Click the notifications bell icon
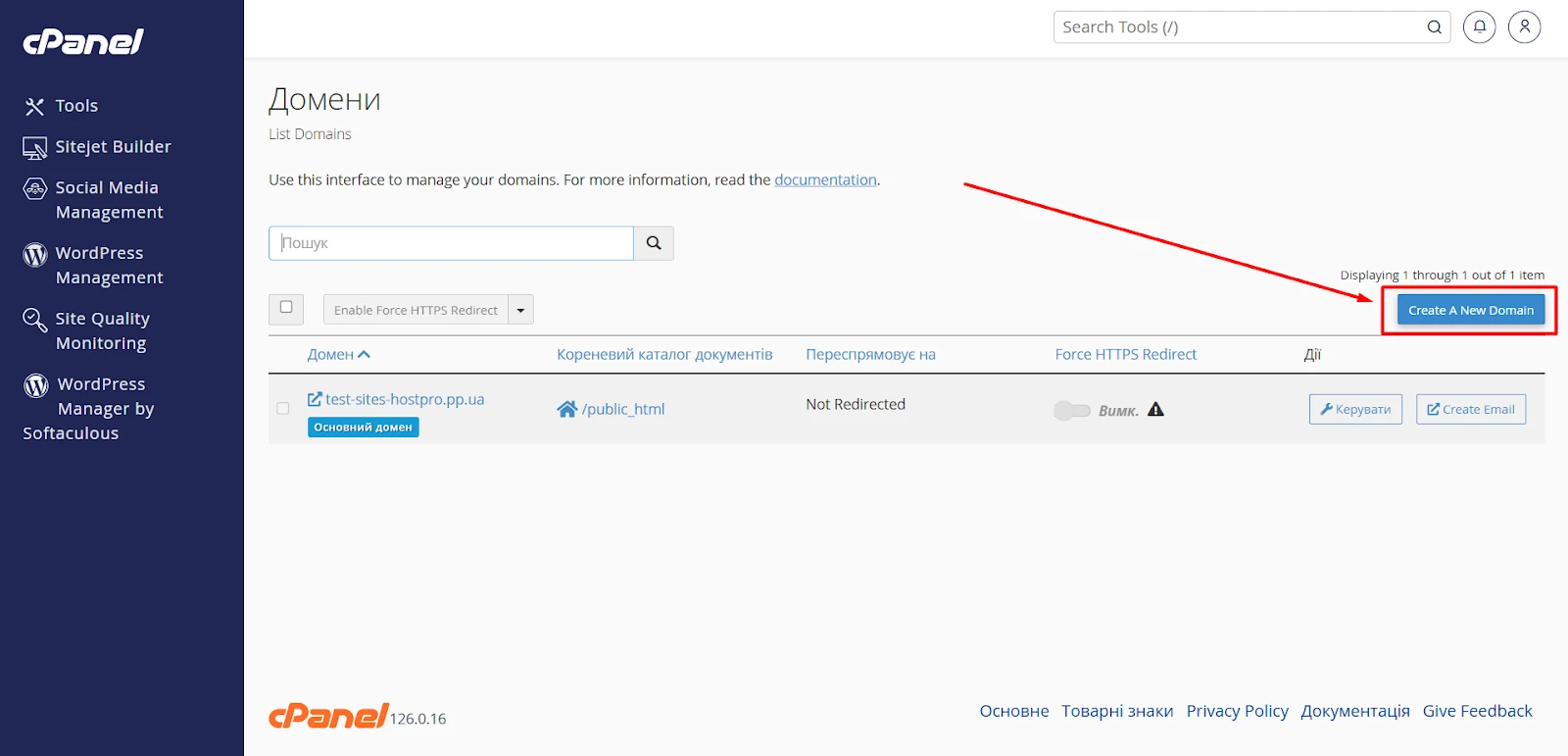The height and width of the screenshot is (756, 1568). [1479, 26]
